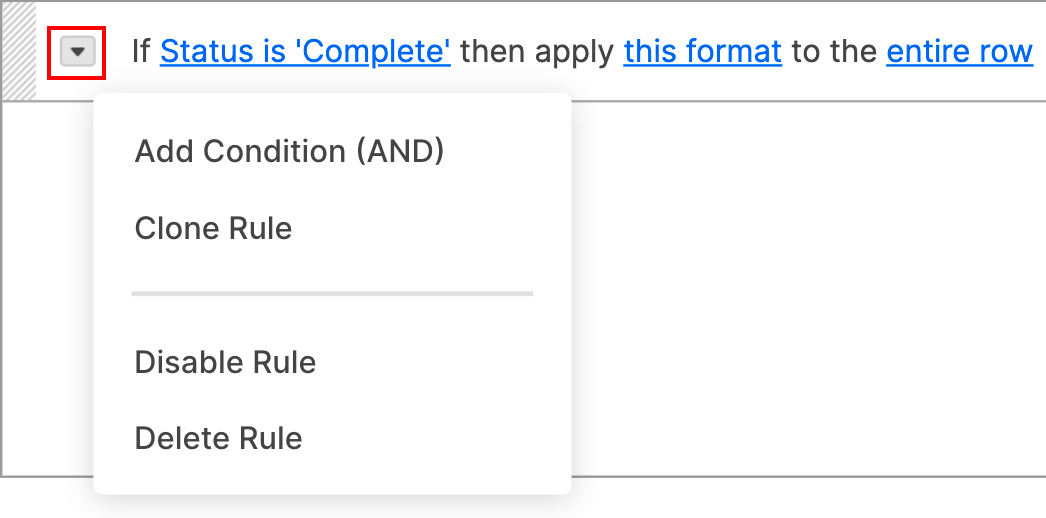Duplicate the rule using Clone Rule
Viewport: 1046px width, 518px height.
[213, 228]
